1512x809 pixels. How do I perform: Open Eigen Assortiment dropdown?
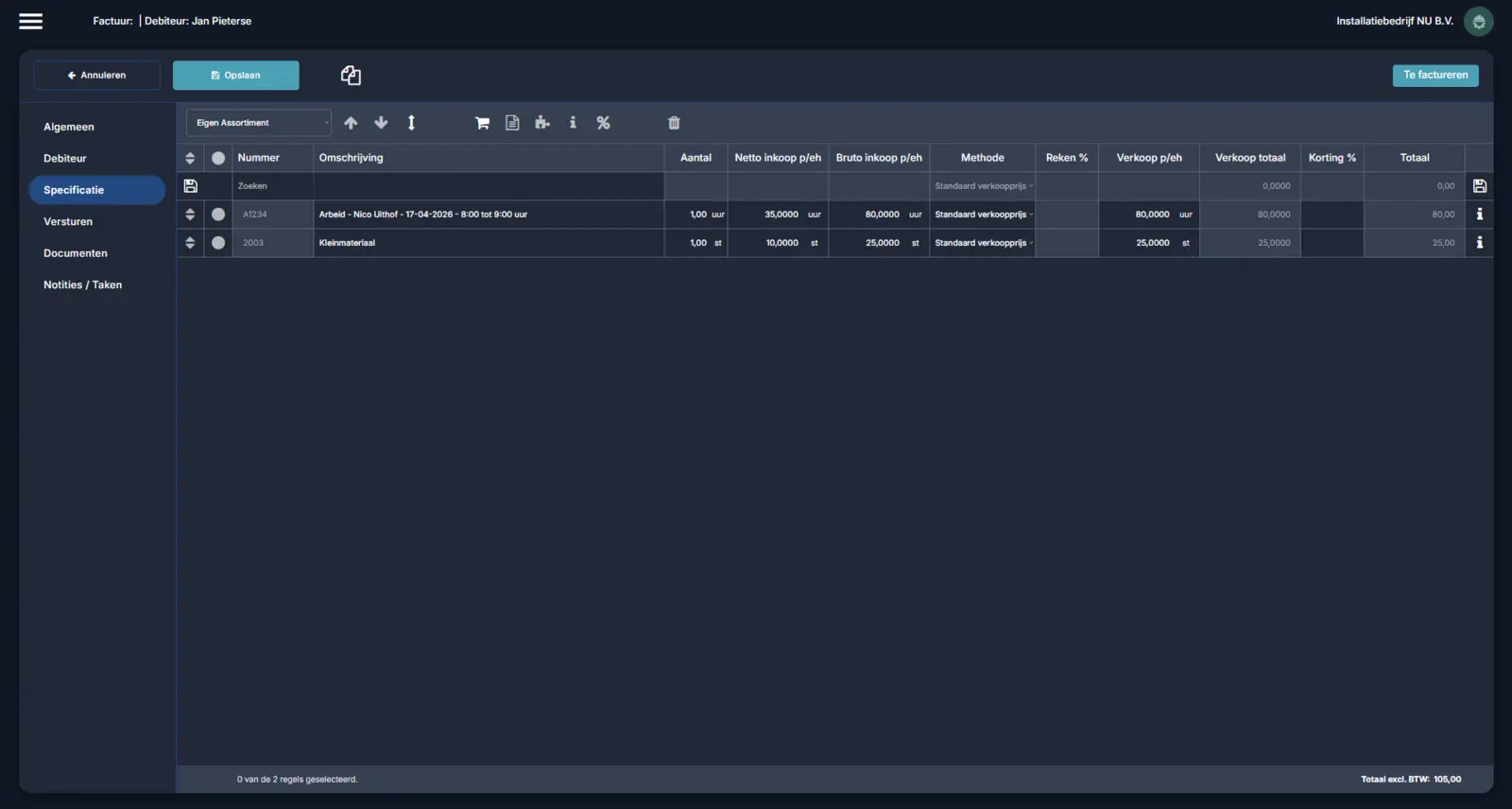click(x=259, y=123)
